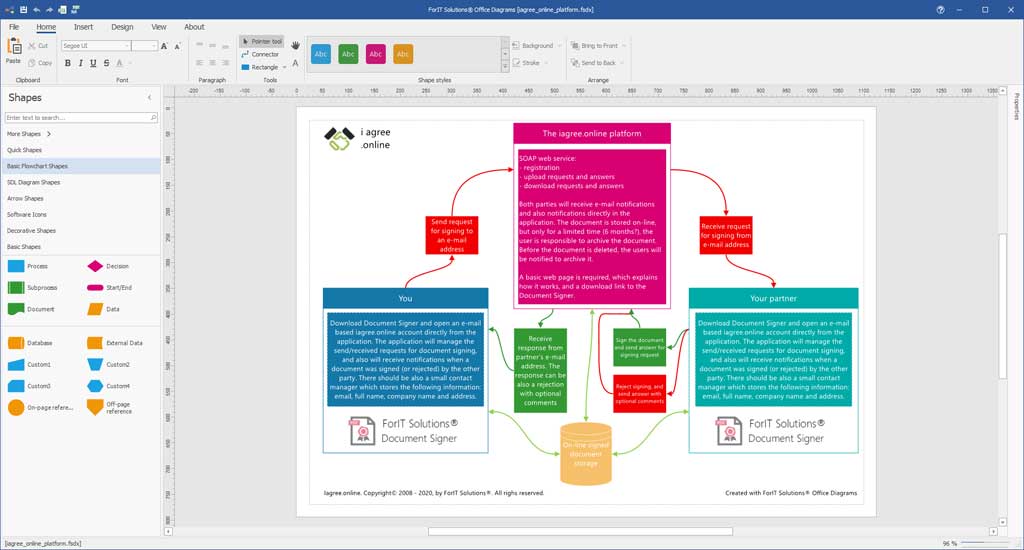Viewport: 1024px width, 550px height.
Task: Toggle bold formatting
Action: pos(67,63)
